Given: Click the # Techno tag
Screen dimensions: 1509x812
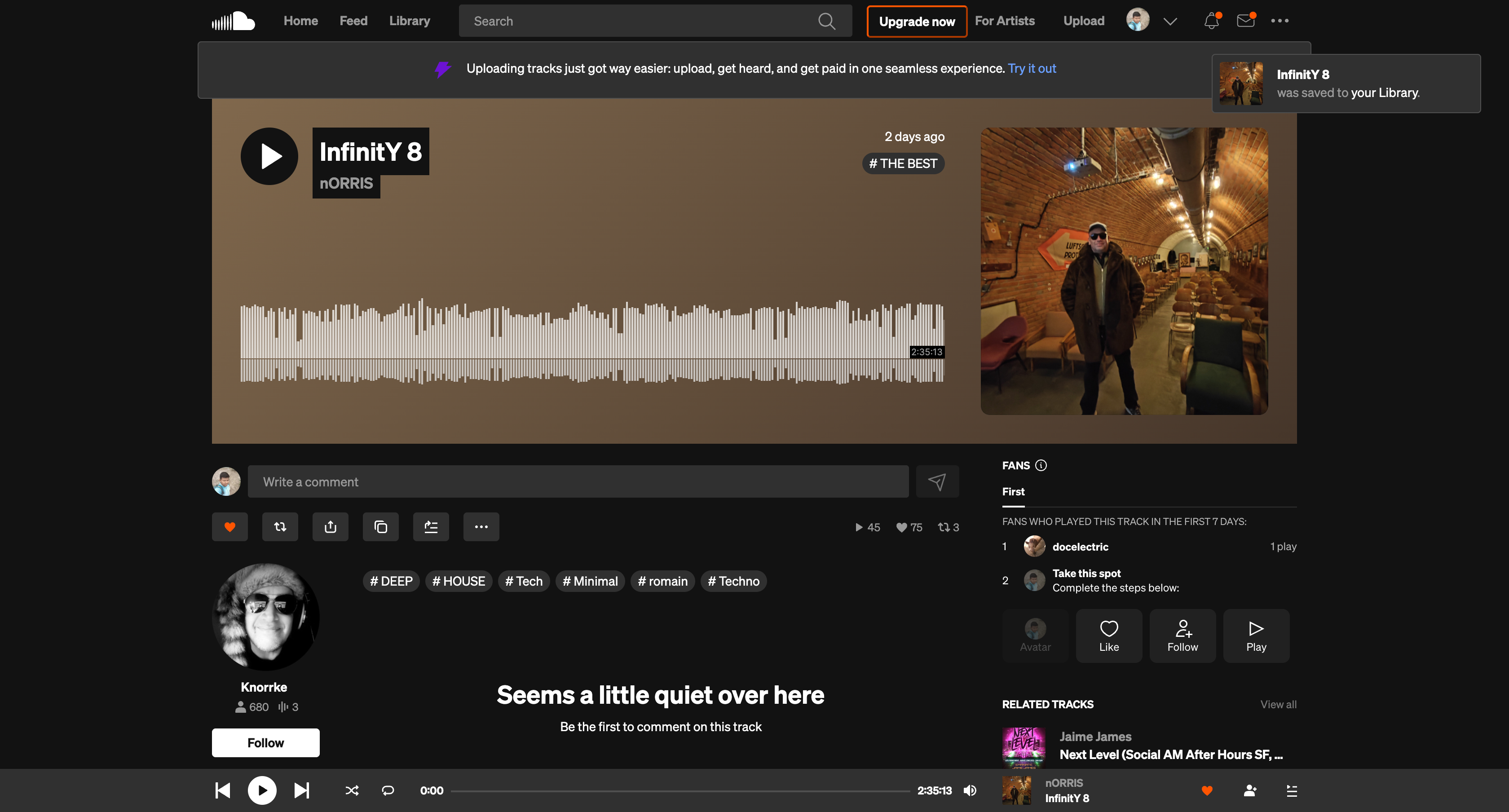Looking at the screenshot, I should pos(733,581).
